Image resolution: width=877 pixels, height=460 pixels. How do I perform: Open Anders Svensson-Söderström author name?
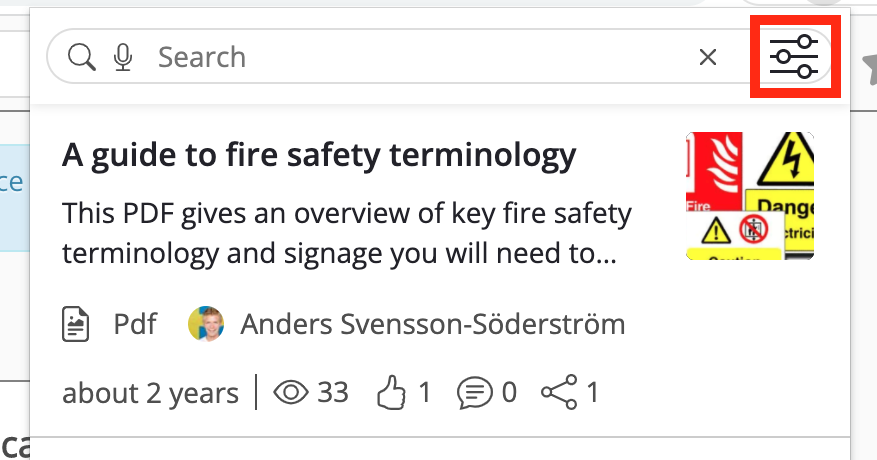click(432, 324)
